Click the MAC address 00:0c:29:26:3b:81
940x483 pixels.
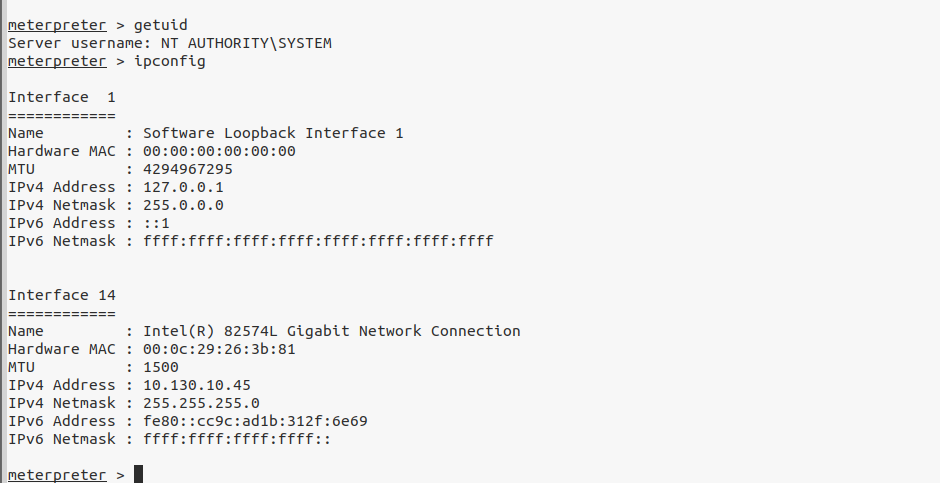tap(219, 349)
